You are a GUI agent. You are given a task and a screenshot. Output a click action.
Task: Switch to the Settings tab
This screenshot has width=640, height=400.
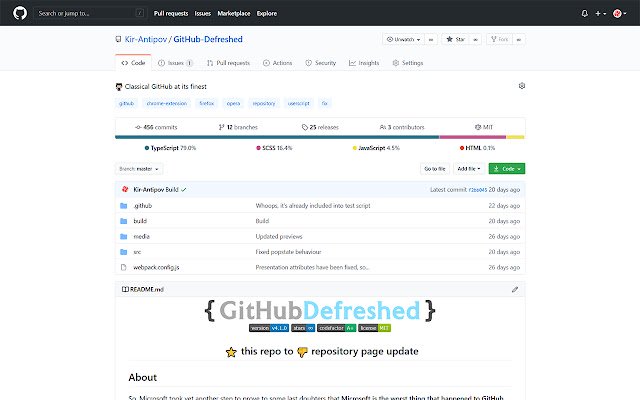pyautogui.click(x=408, y=63)
